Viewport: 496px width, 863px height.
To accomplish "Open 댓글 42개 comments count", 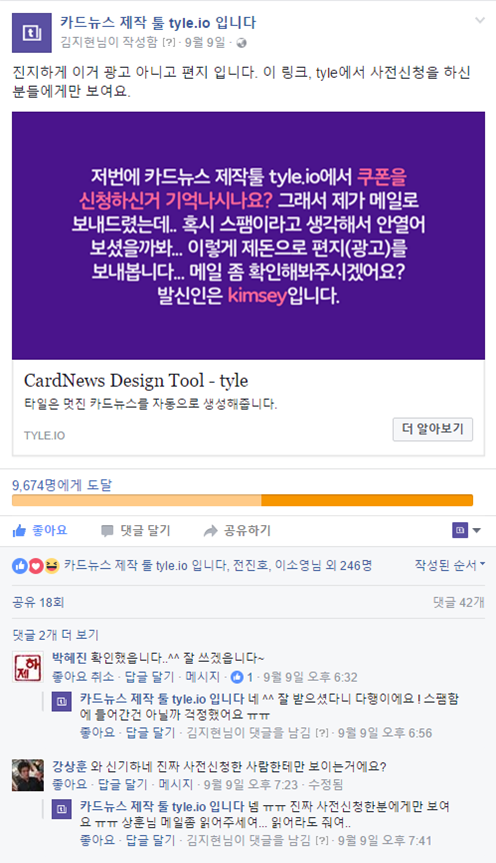I will click(459, 602).
